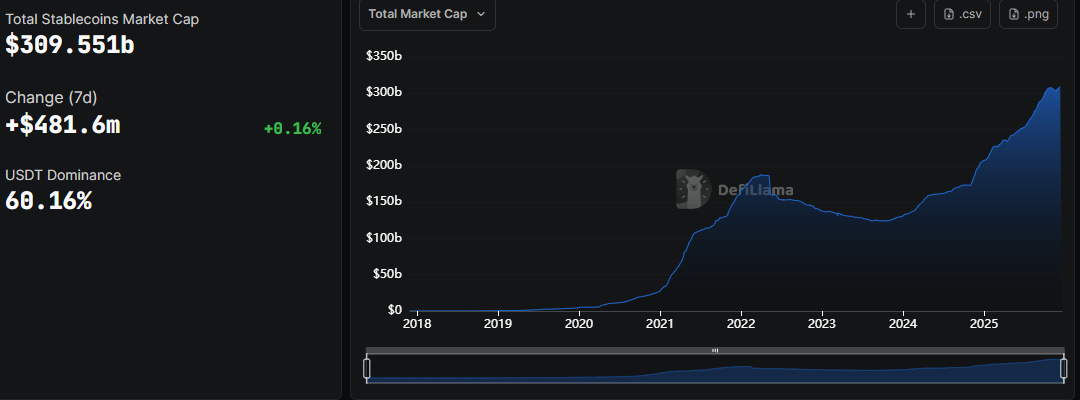Screen dimensions: 1080x400
Task: Click the $0 y-axis label
Action: [394, 310]
